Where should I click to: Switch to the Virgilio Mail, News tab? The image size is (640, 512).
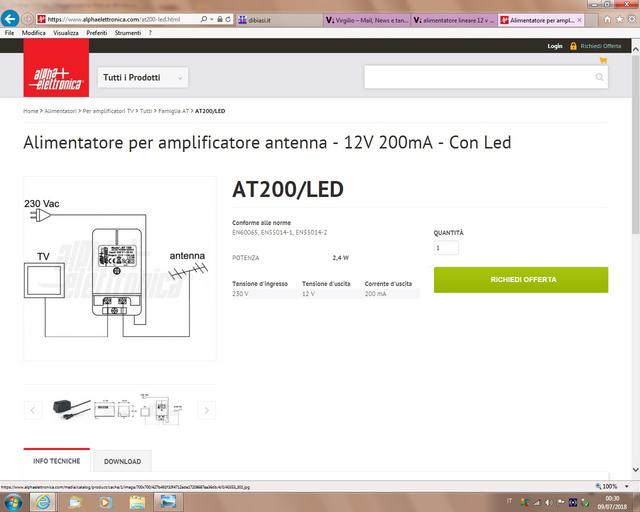[367, 20]
